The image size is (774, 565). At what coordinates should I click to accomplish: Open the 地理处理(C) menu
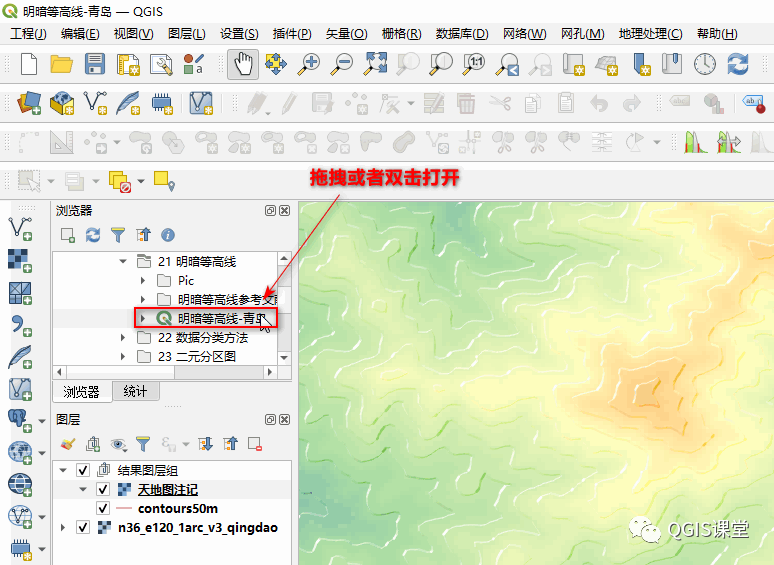tap(651, 34)
